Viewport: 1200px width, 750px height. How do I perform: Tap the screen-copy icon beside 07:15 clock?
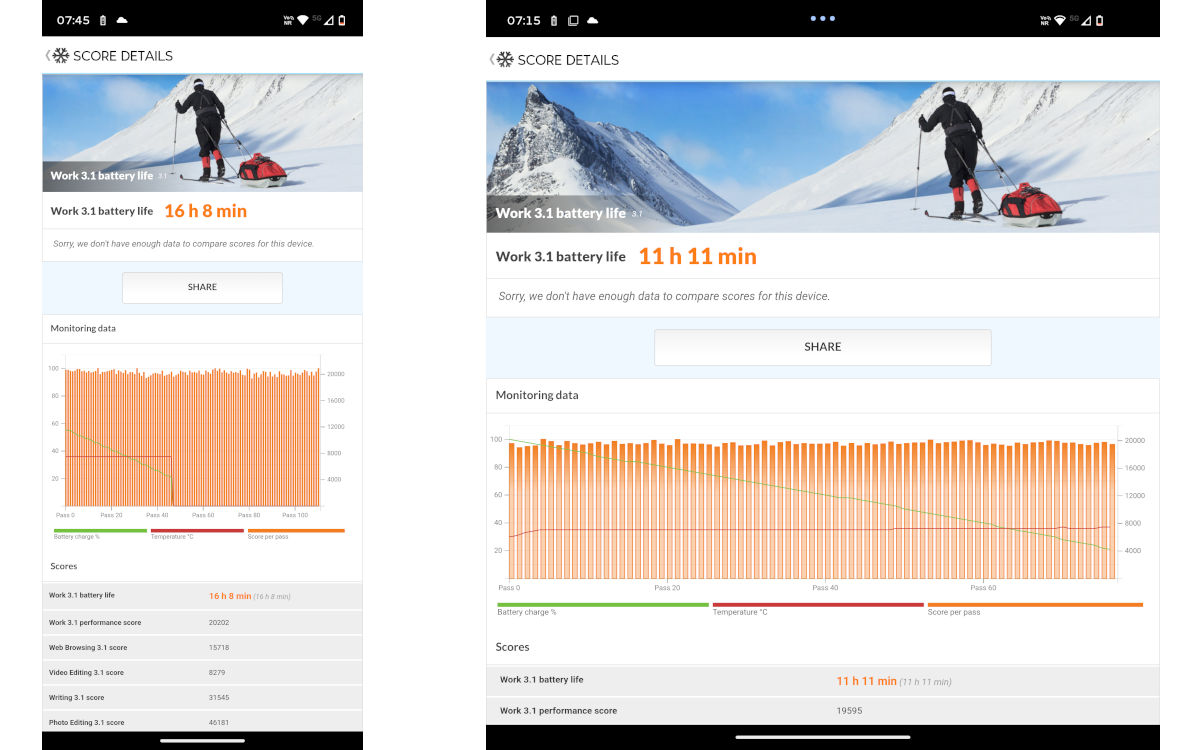pos(573,20)
